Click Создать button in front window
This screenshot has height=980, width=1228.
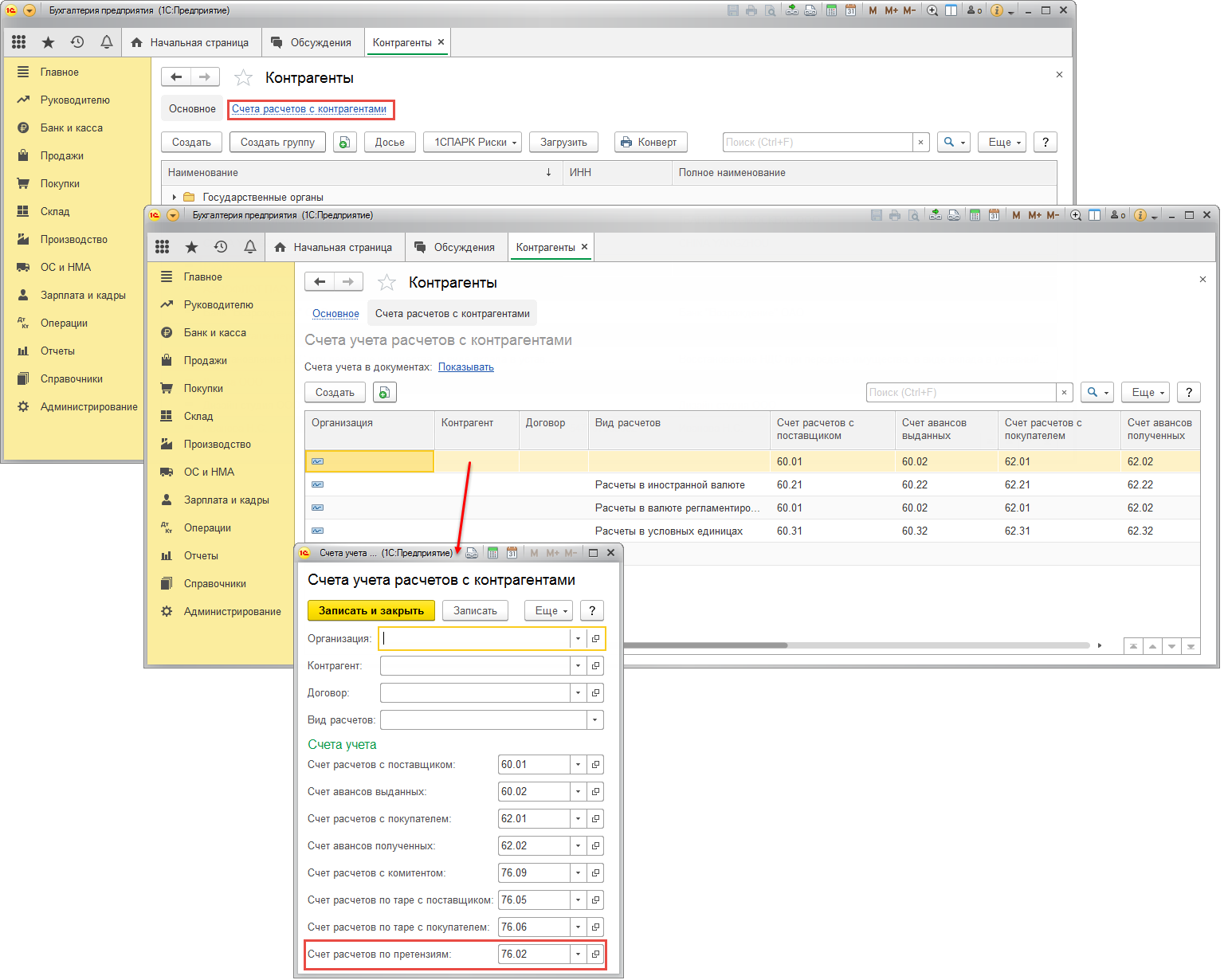click(x=335, y=392)
